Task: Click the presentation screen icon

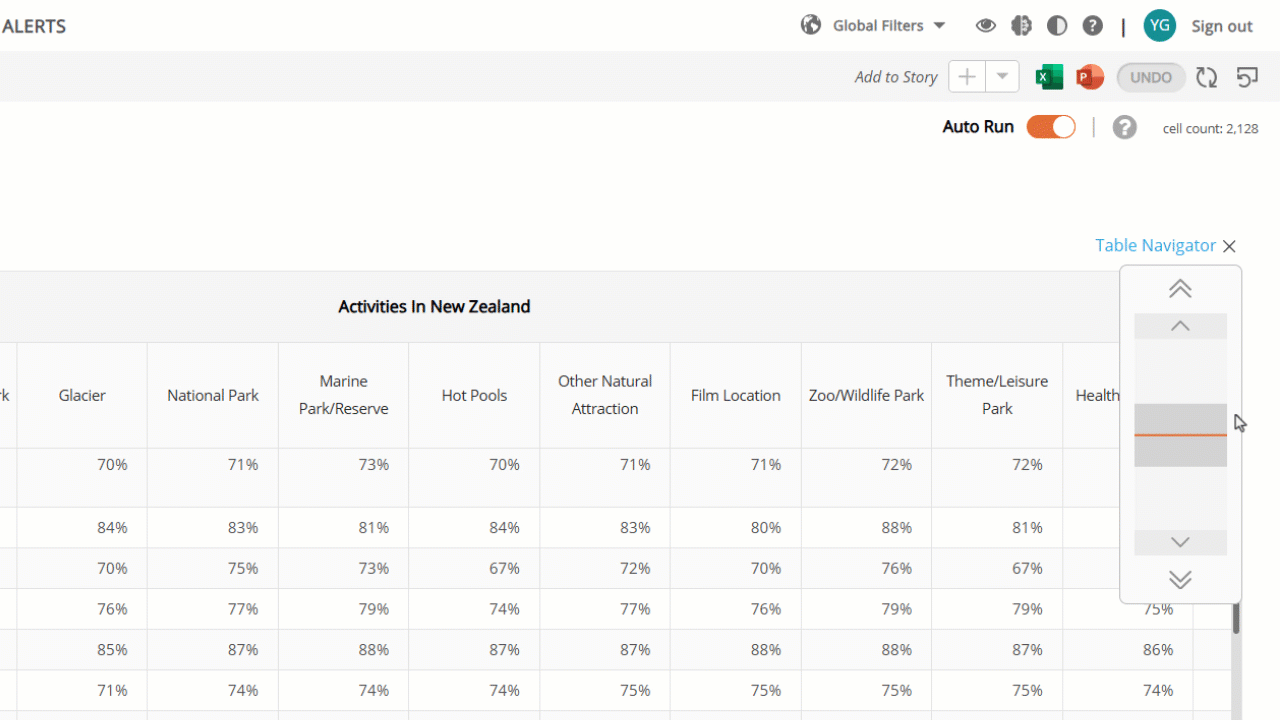Action: tap(1247, 77)
